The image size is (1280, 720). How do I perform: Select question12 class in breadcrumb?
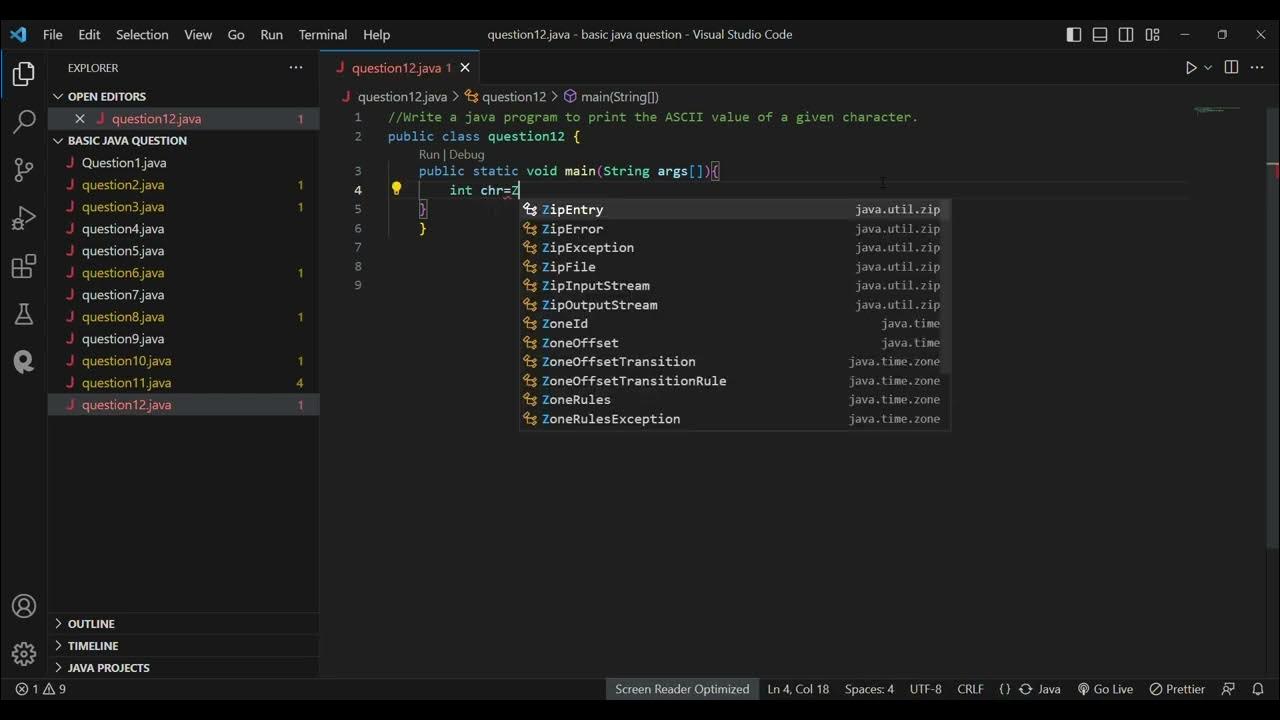coord(514,97)
